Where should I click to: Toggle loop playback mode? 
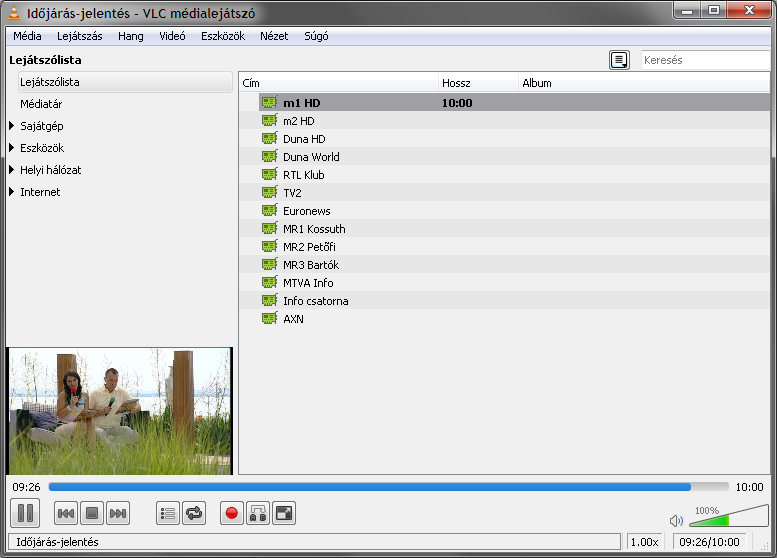point(194,513)
